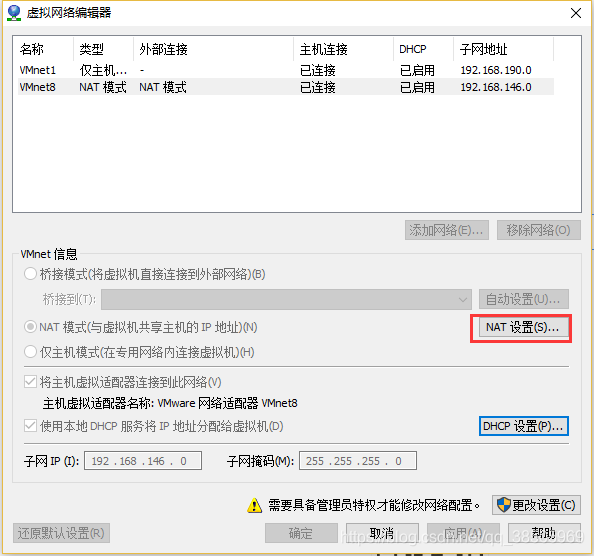Sort by the DHCP column header
Screen dimensions: 594x556
(424, 49)
